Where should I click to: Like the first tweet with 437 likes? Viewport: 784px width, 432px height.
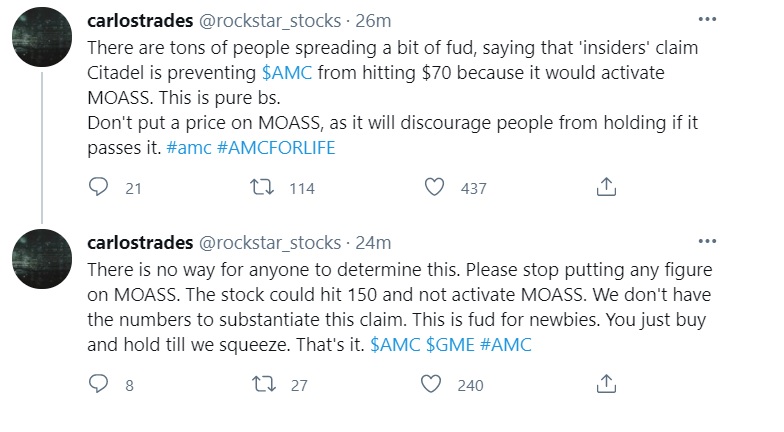[x=433, y=187]
